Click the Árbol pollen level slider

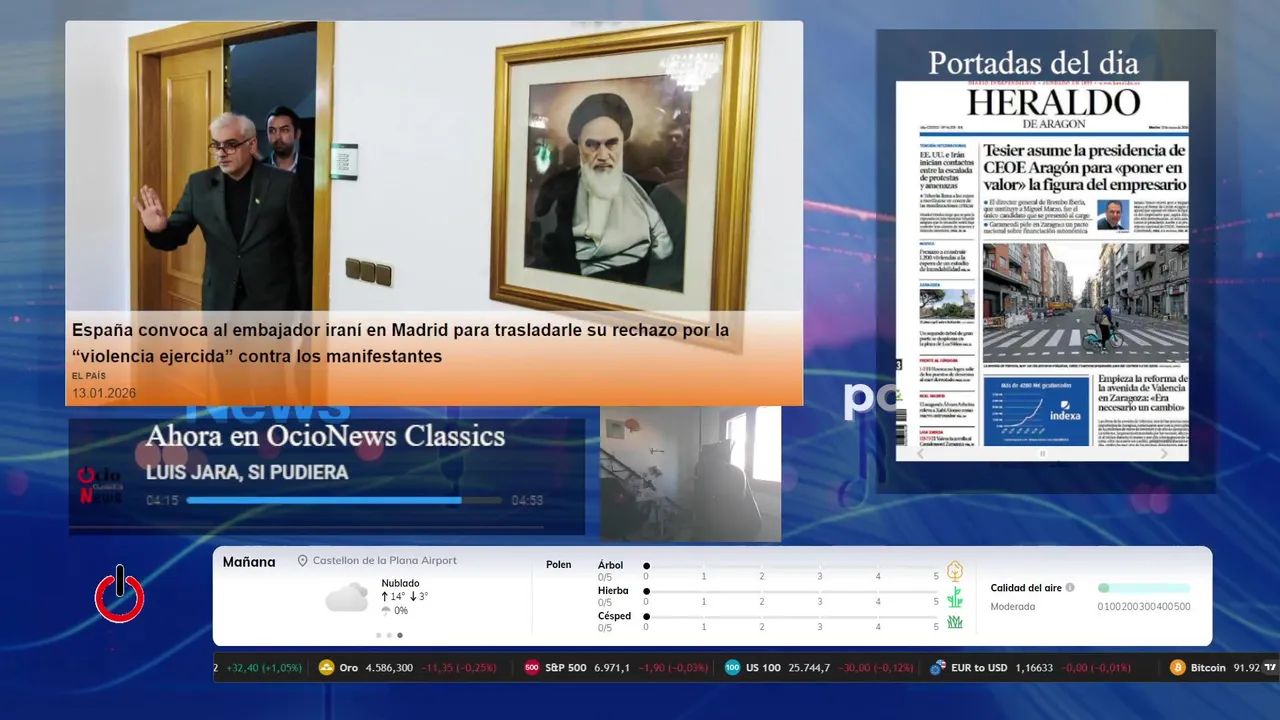pyautogui.click(x=791, y=566)
